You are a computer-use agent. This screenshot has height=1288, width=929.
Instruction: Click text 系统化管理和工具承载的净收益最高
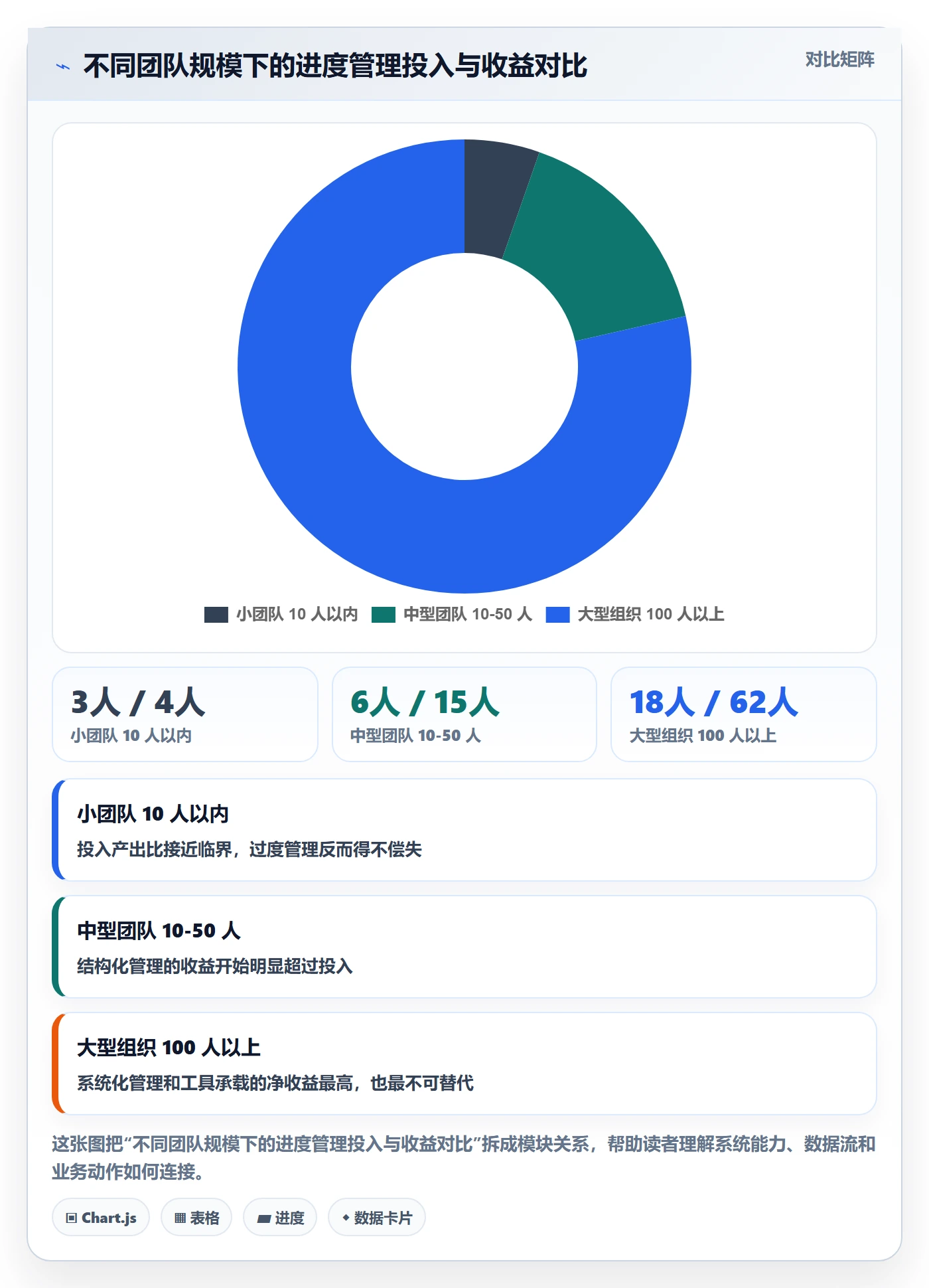tap(215, 1083)
